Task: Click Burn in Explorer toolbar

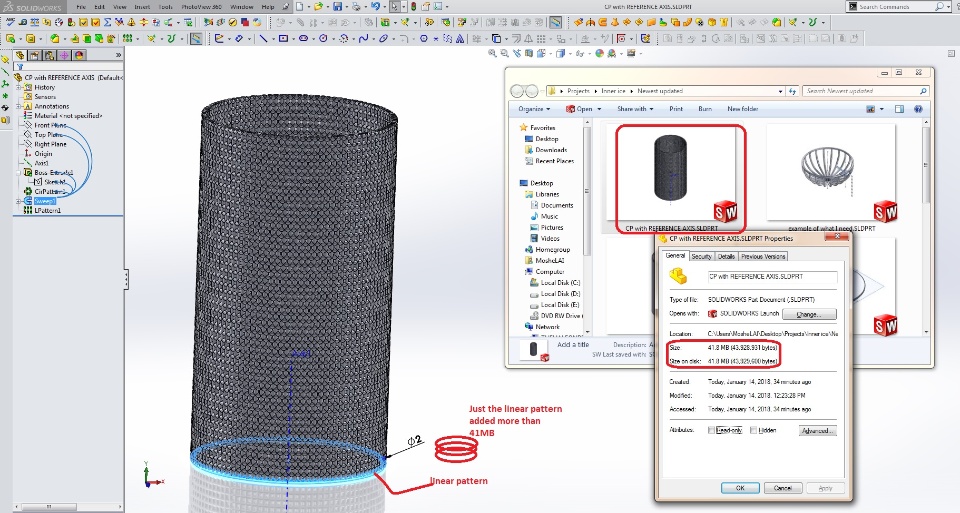Action: click(x=705, y=109)
